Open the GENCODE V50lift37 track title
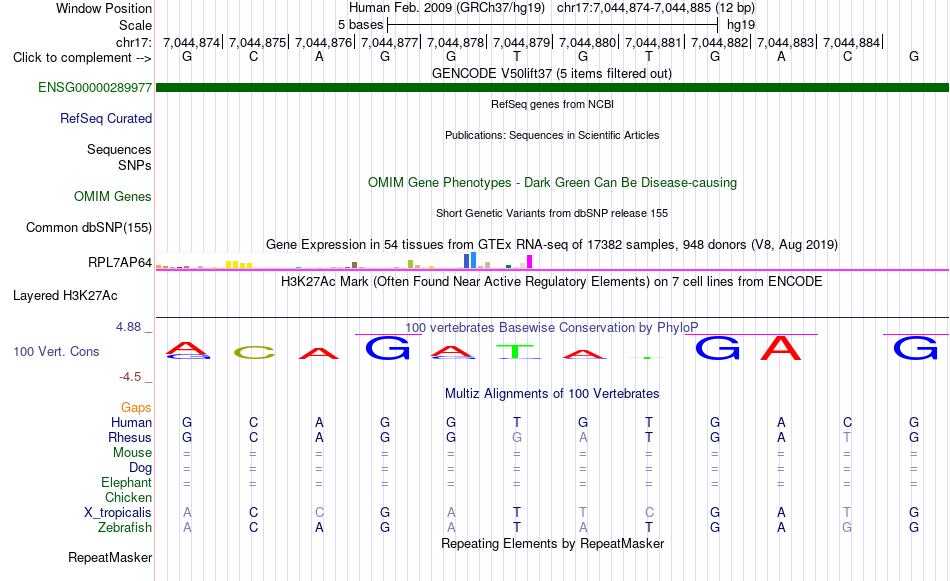The image size is (950, 581). [x=552, y=73]
